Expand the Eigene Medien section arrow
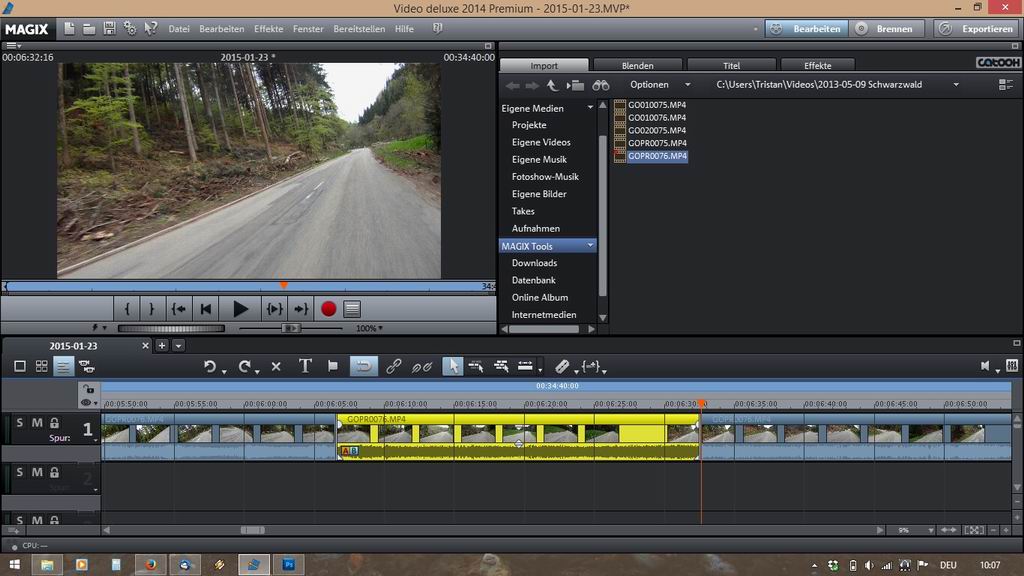 point(590,108)
